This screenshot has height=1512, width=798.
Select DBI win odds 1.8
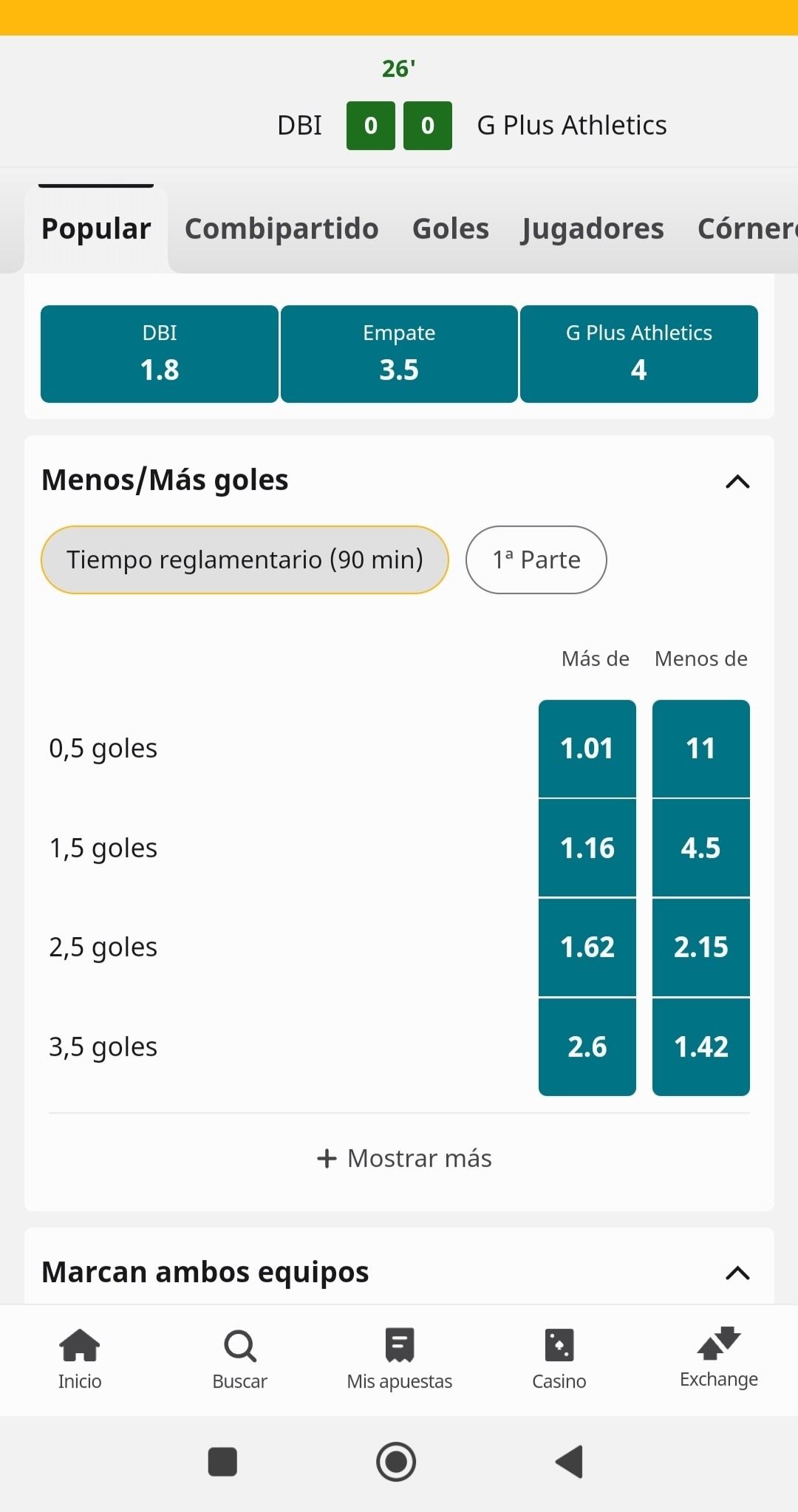click(x=160, y=354)
